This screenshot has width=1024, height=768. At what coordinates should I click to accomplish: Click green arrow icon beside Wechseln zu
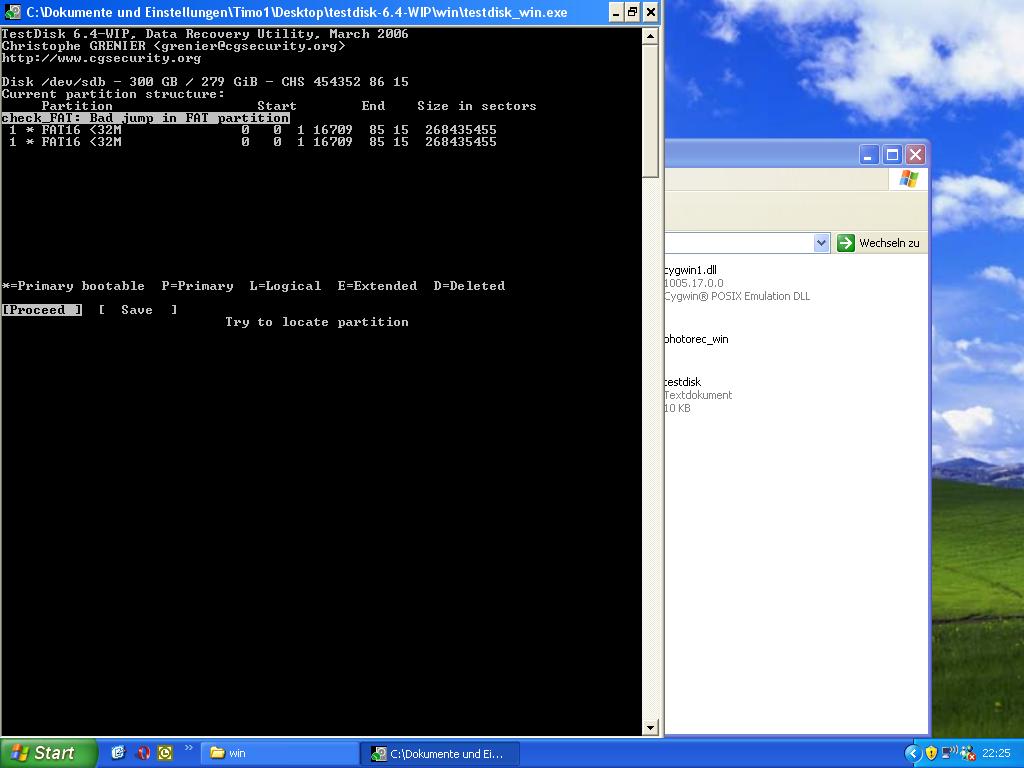(846, 243)
